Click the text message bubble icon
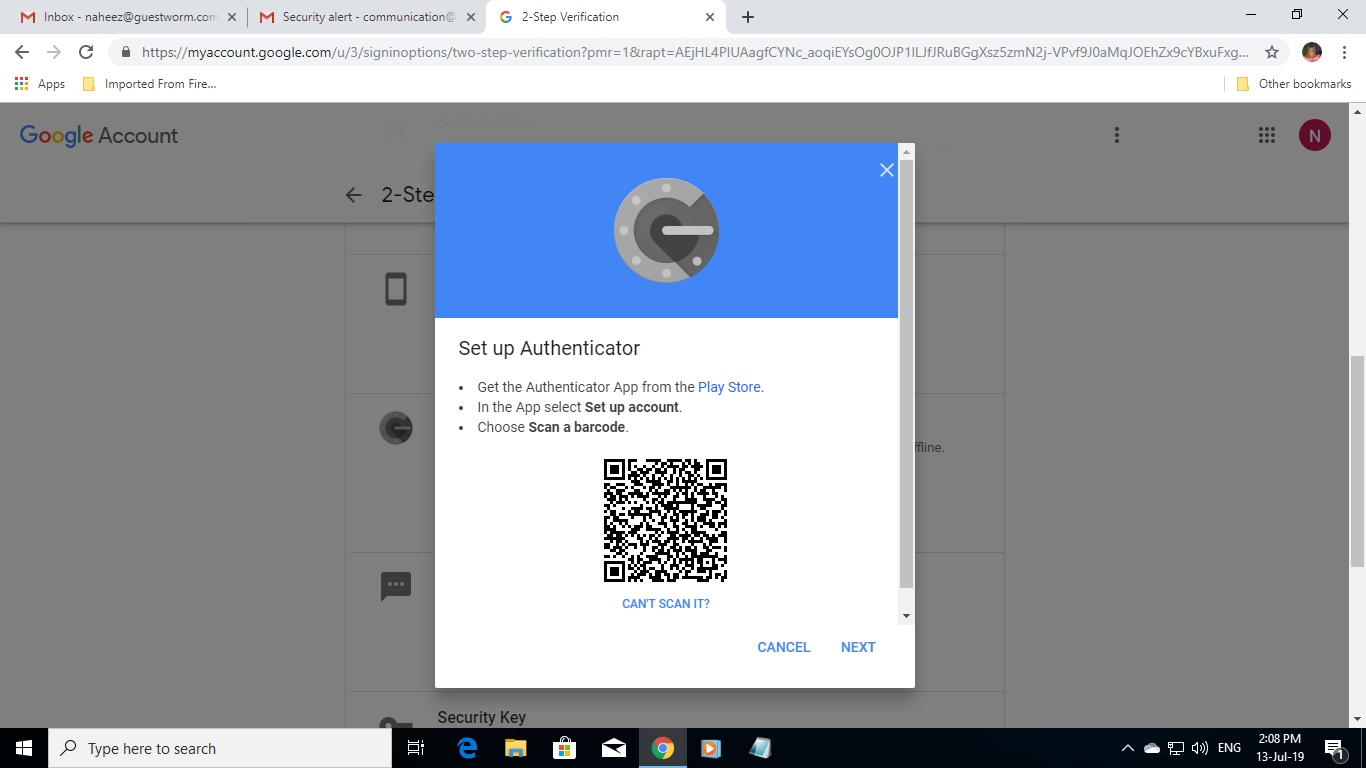The height and width of the screenshot is (768, 1366). tap(396, 586)
